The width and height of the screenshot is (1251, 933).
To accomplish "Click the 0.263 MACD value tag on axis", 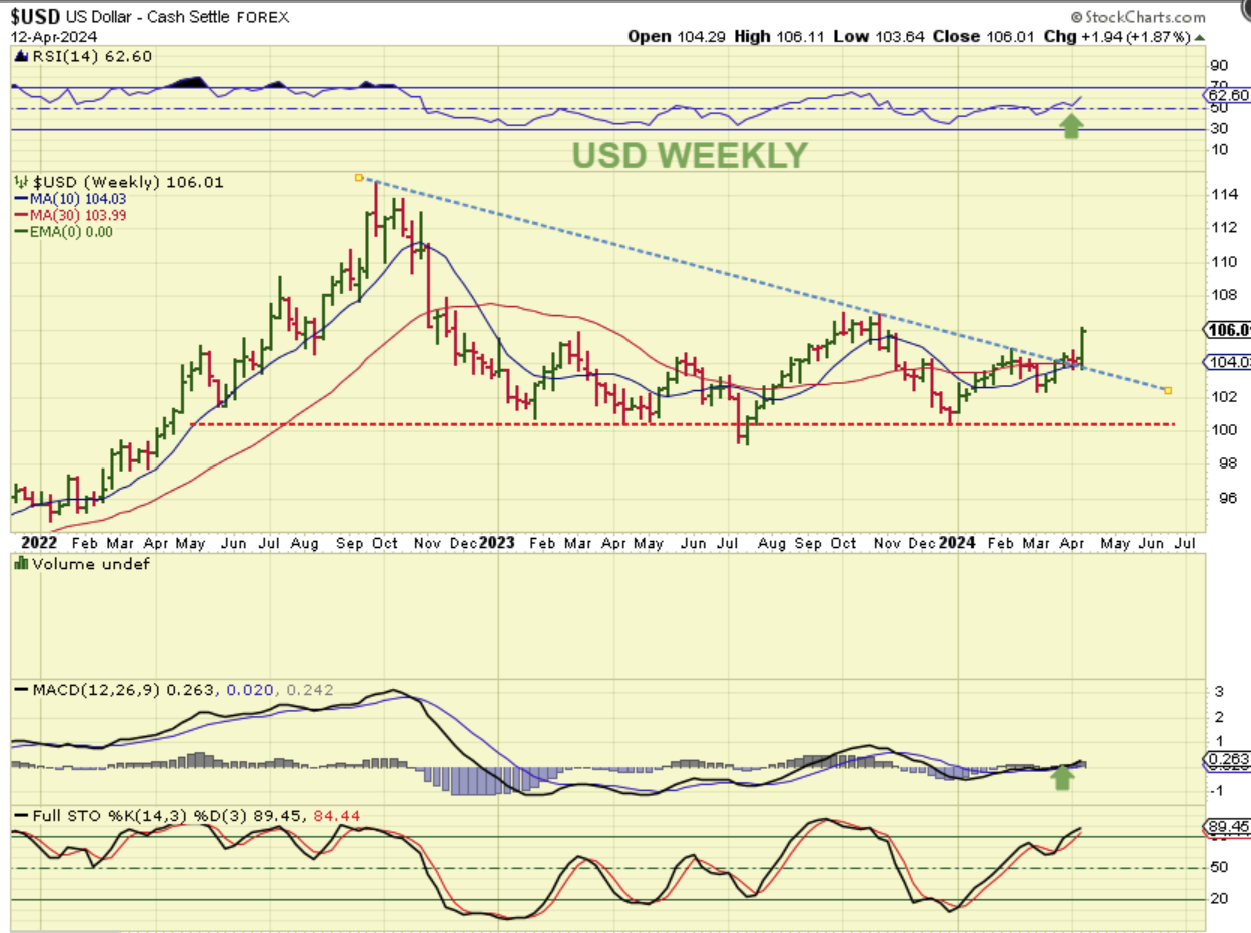I will coord(1228,760).
